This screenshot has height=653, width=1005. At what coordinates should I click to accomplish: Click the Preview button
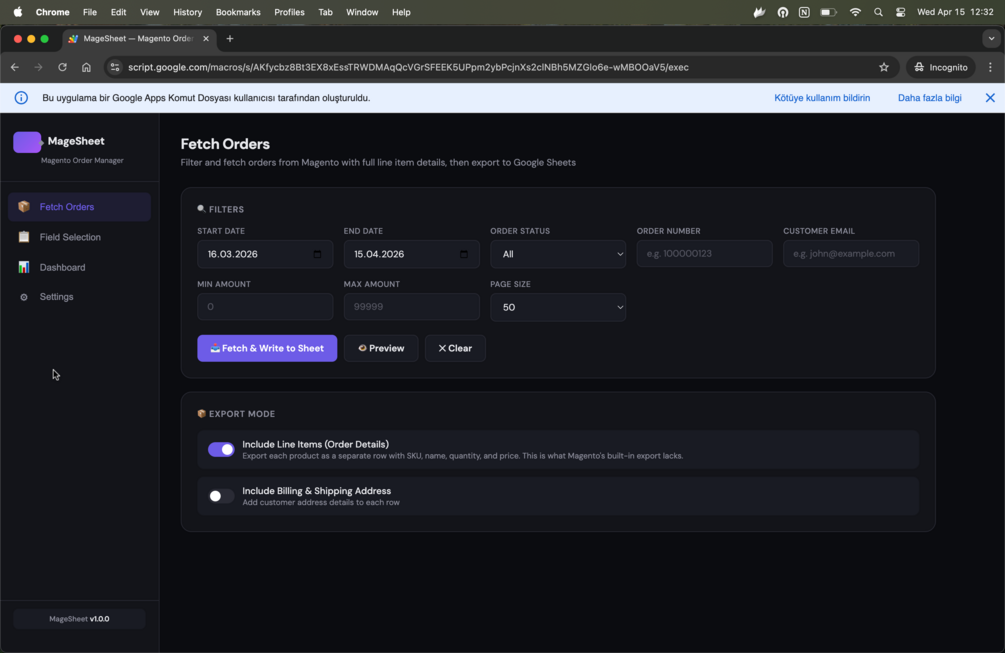point(381,349)
